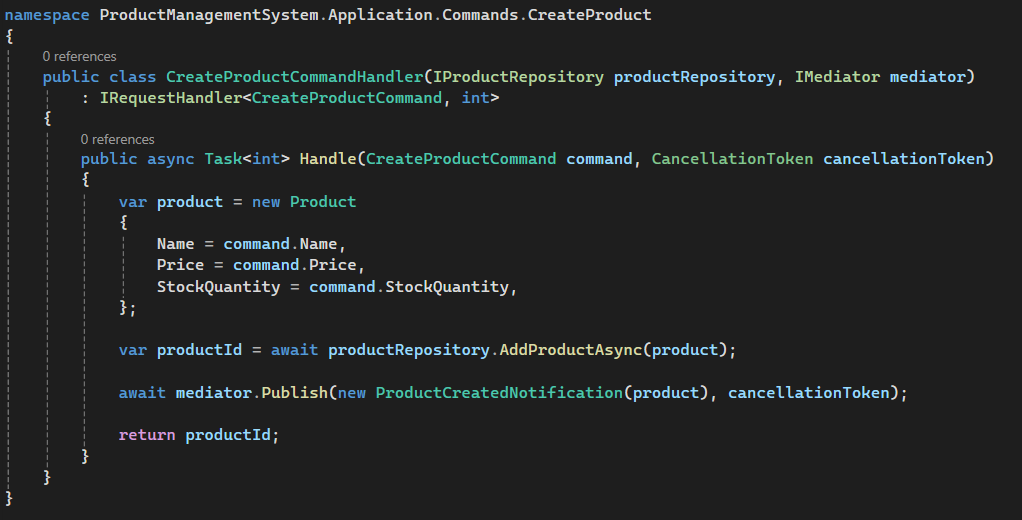This screenshot has width=1022, height=520.
Task: Click the Price property left of the equals sign
Action: point(180,265)
